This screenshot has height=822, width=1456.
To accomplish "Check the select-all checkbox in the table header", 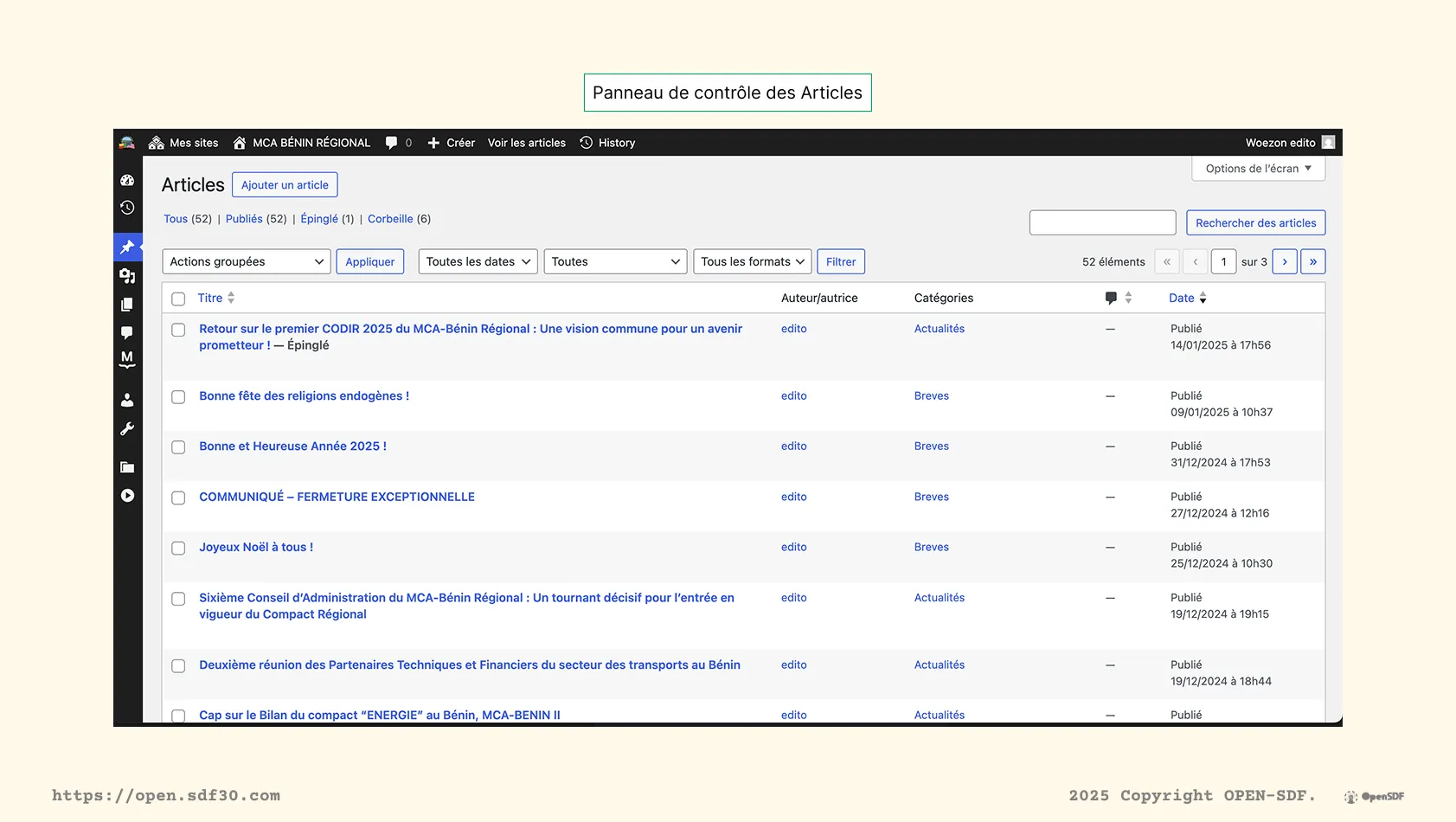I will (178, 299).
